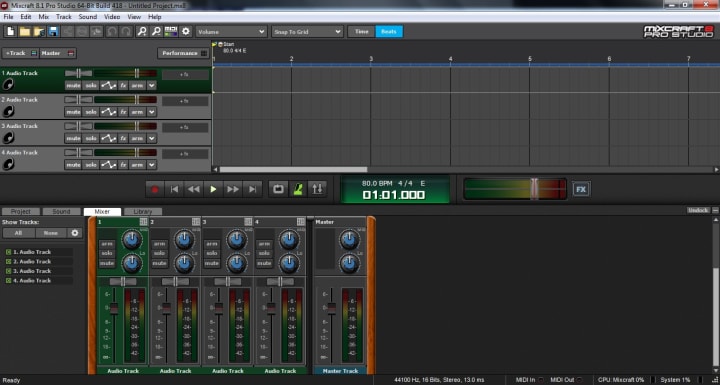Viewport: 720px width, 385px height.
Task: Click the +Track button
Action: 20,53
